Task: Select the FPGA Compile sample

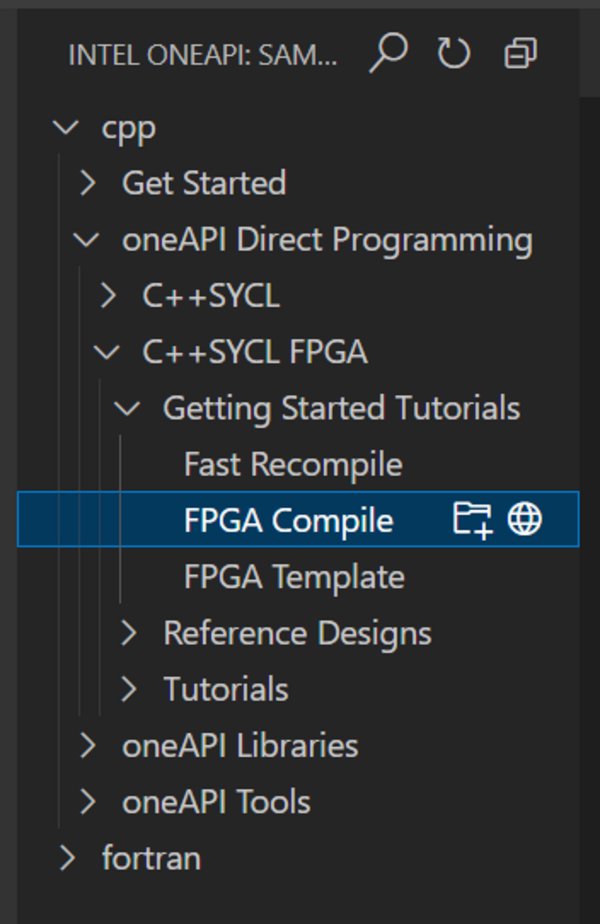Action: [288, 520]
